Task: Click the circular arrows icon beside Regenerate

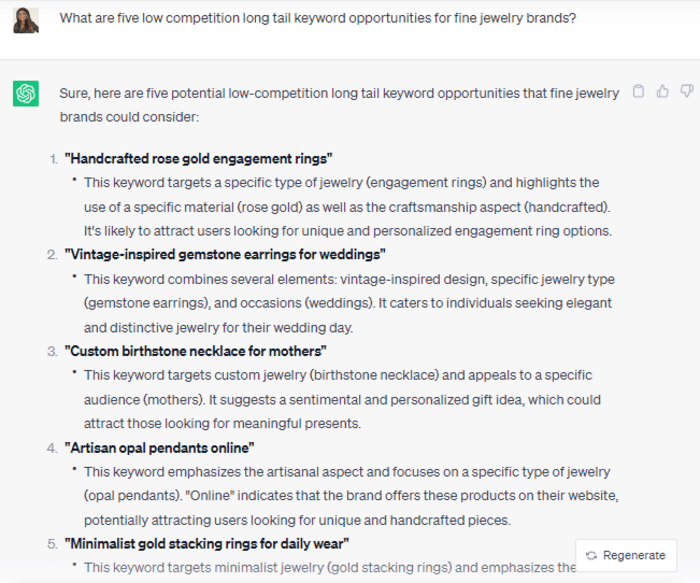Action: point(592,555)
